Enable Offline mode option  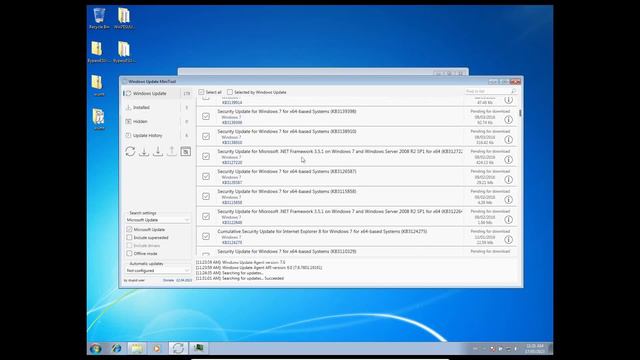(x=129, y=253)
